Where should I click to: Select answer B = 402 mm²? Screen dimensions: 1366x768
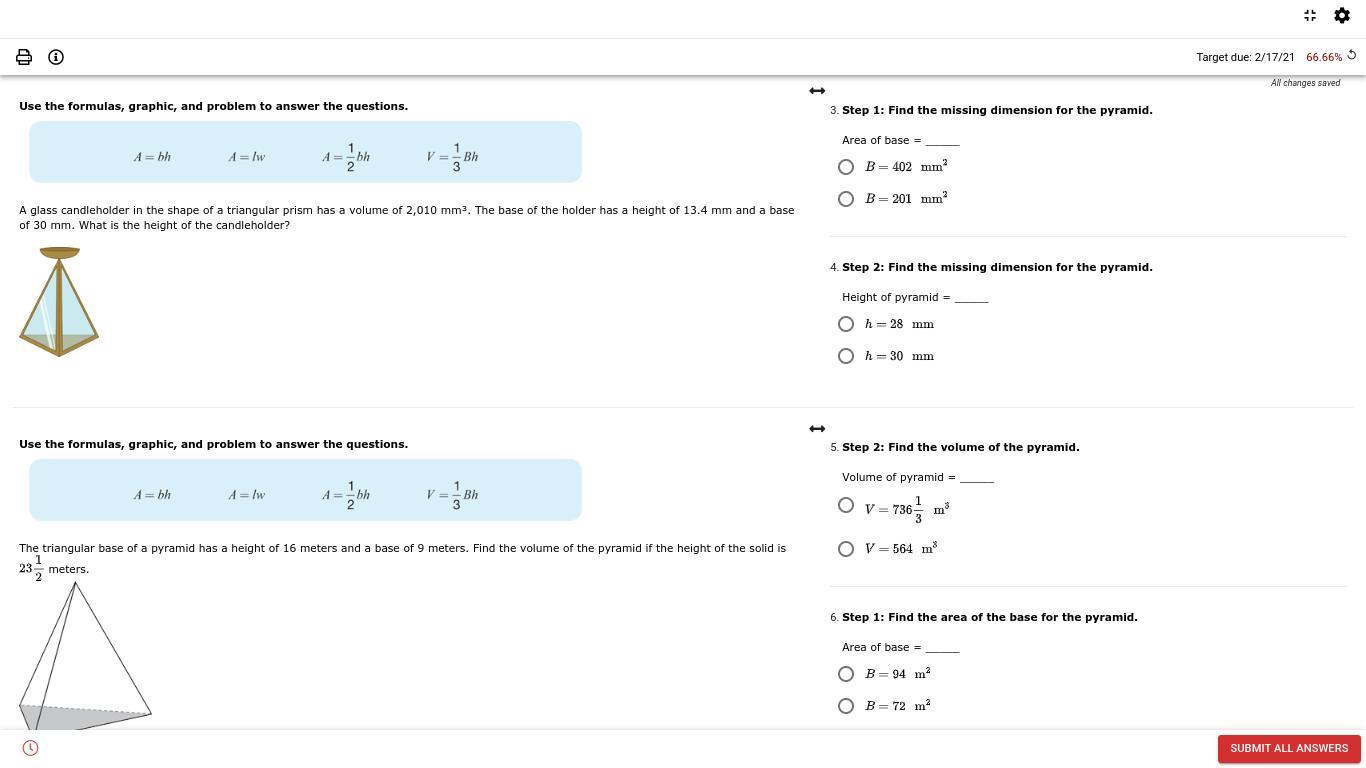pyautogui.click(x=846, y=167)
